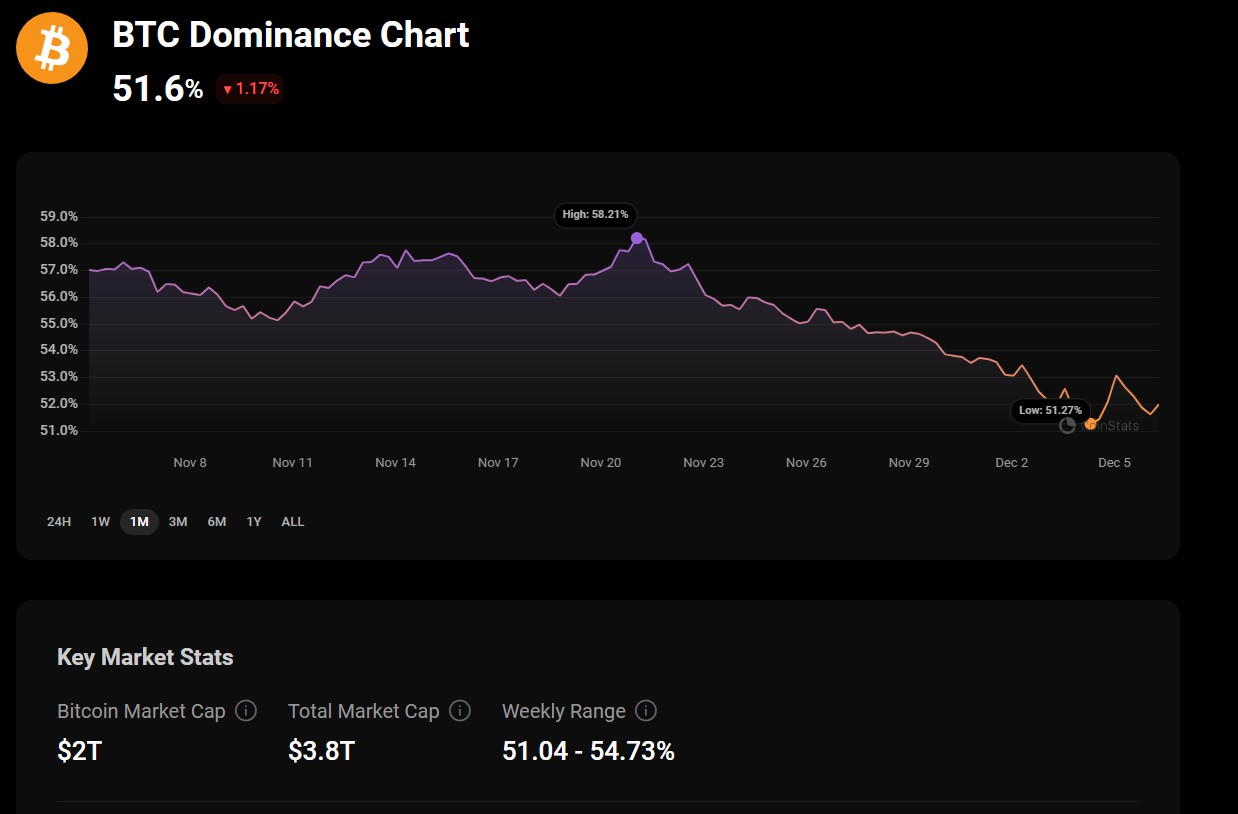Click the Low: 51.27% marker label
The height and width of the screenshot is (814, 1238).
1050,410
